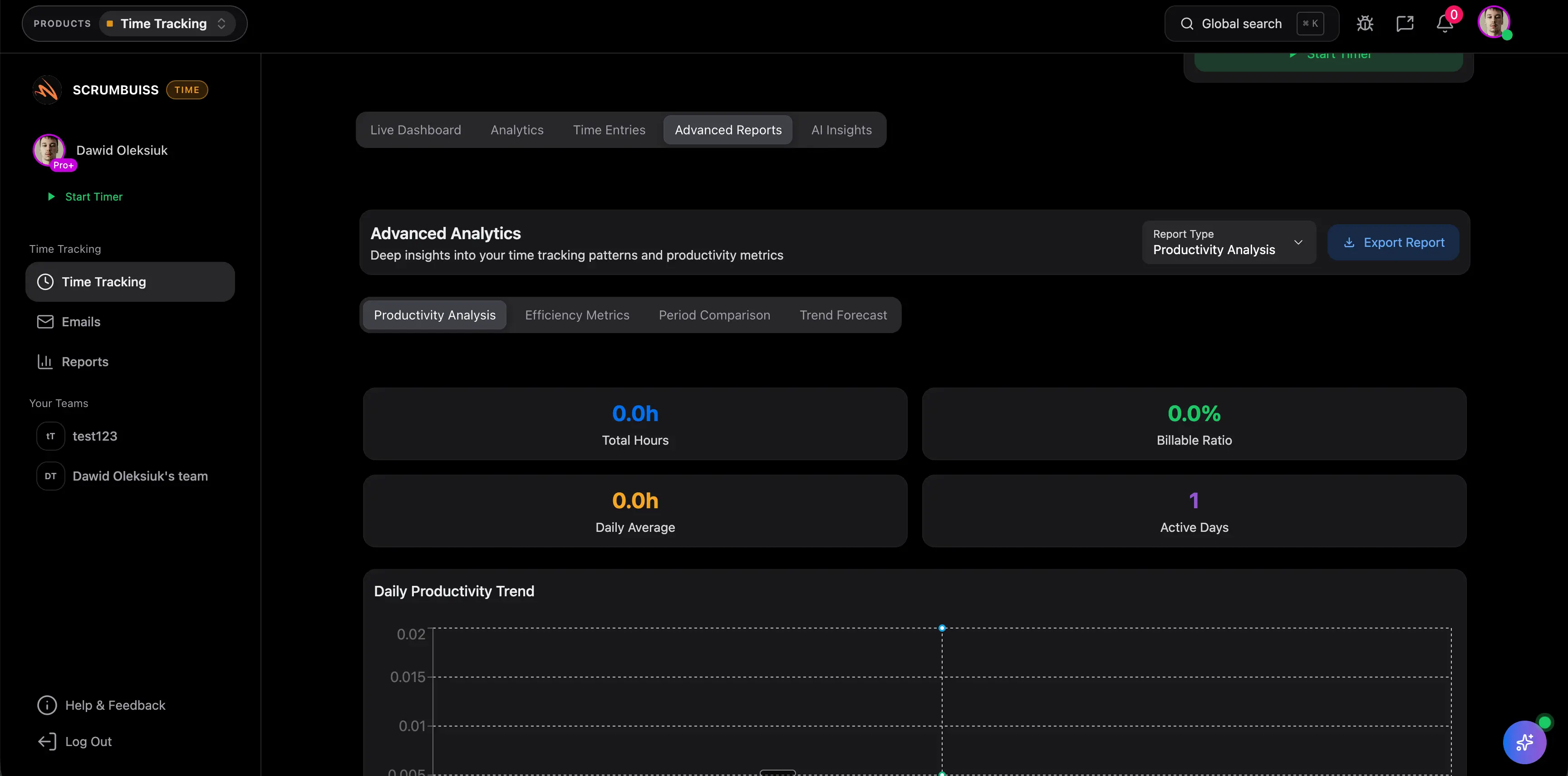Click the bug report icon
The image size is (1568, 776).
pyautogui.click(x=1365, y=24)
